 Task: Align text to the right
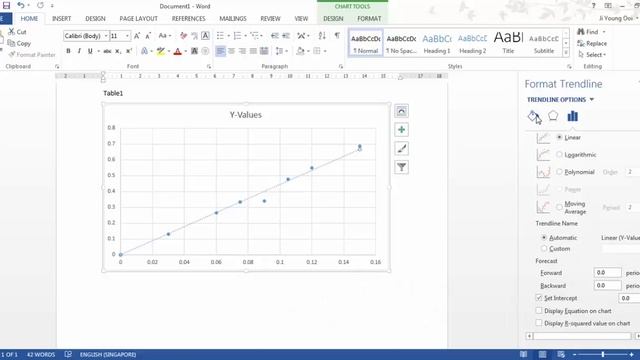click(x=242, y=51)
